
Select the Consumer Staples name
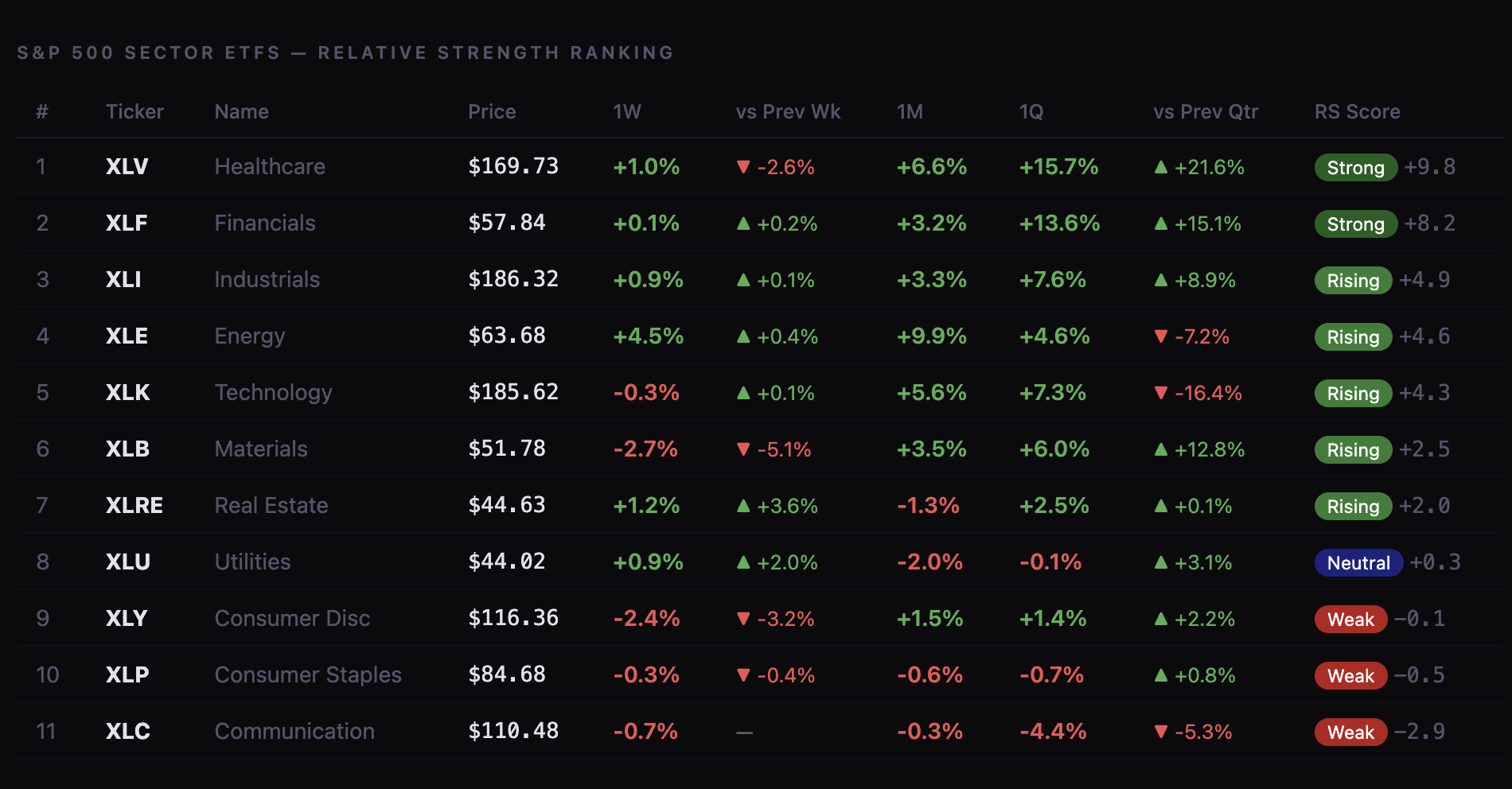(308, 675)
